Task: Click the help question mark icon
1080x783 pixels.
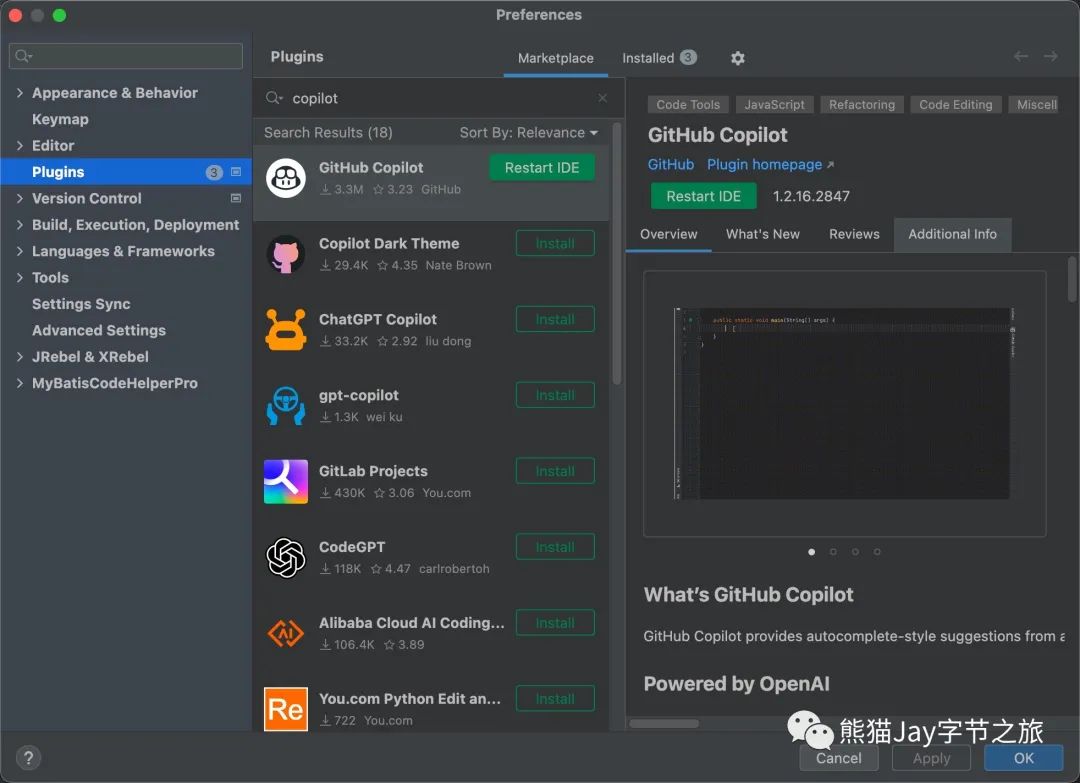Action: tap(27, 757)
